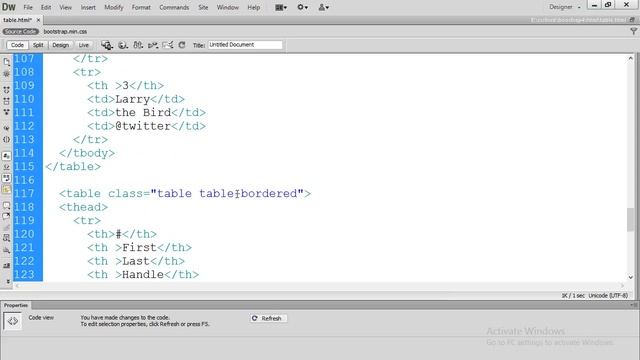Viewport: 640px width, 360px height.
Task: Select the parent tag icon
Action: [x=7, y=128]
